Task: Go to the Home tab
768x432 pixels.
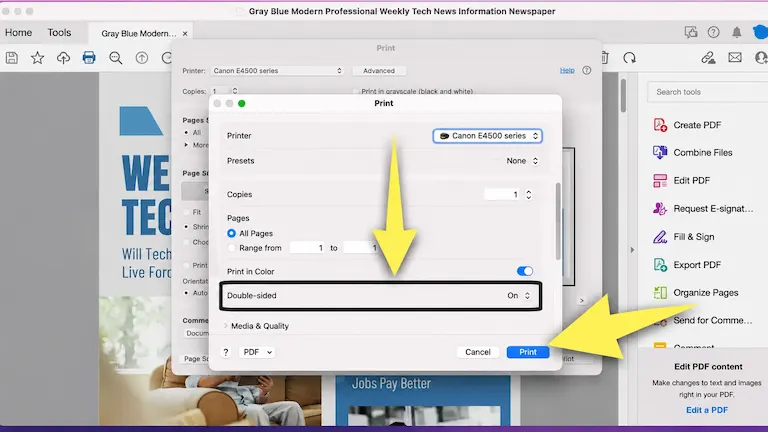Action: [x=19, y=32]
